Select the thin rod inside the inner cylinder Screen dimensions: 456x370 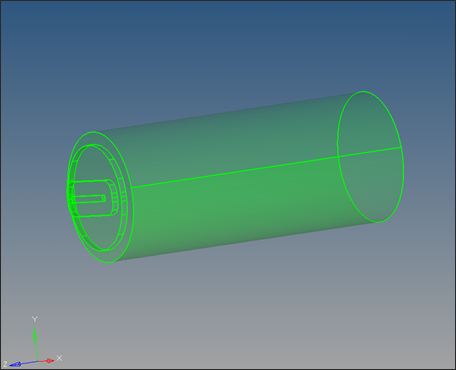[88, 199]
